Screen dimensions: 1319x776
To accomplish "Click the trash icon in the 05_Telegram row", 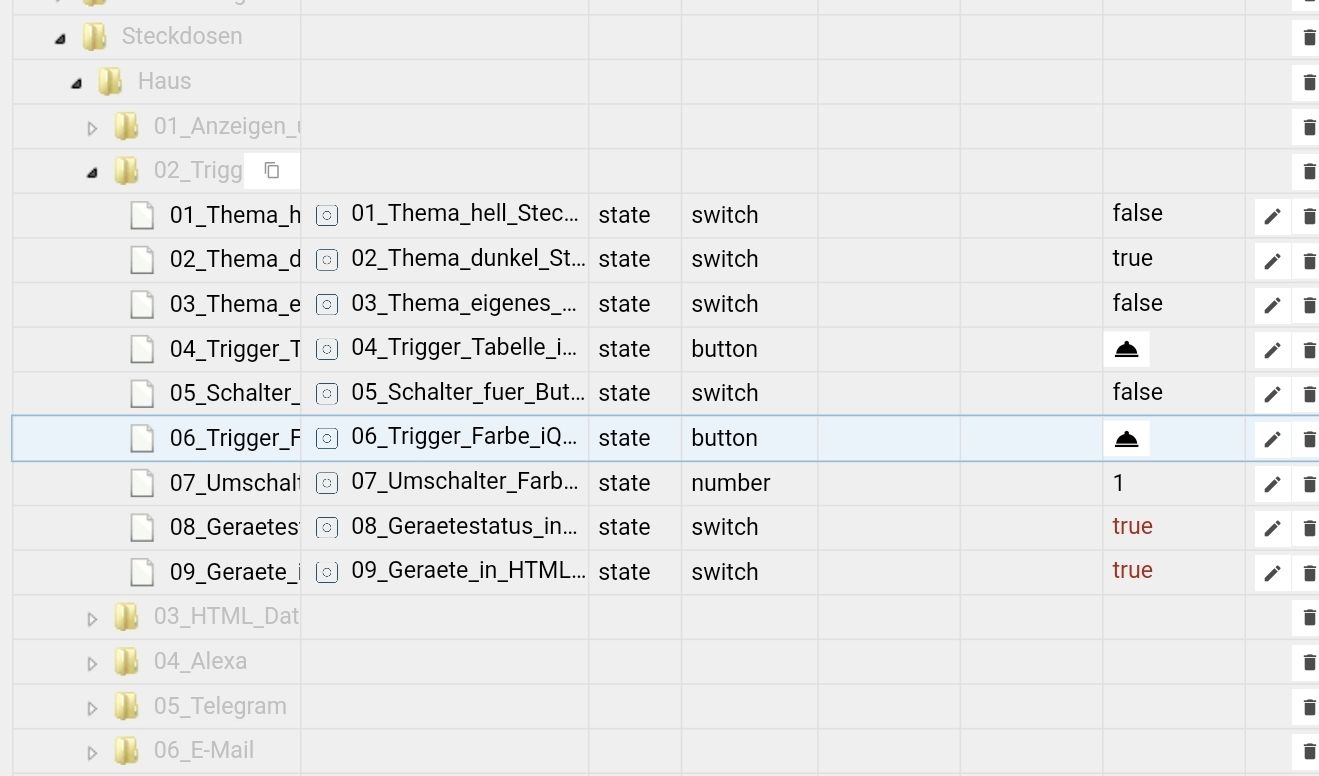I will (x=1308, y=707).
